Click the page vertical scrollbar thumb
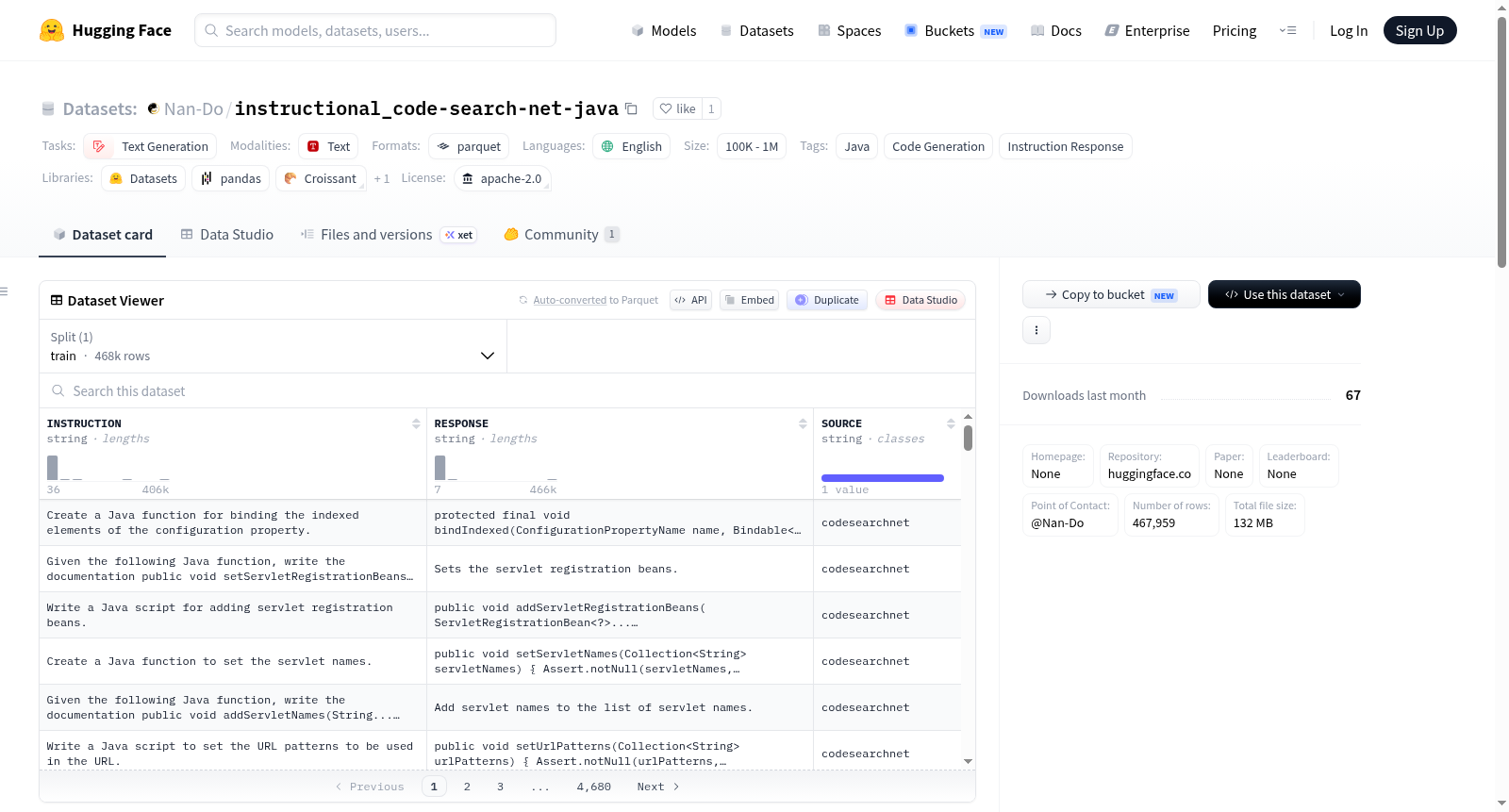Viewport: 1509px width, 812px height. tap(1501, 141)
